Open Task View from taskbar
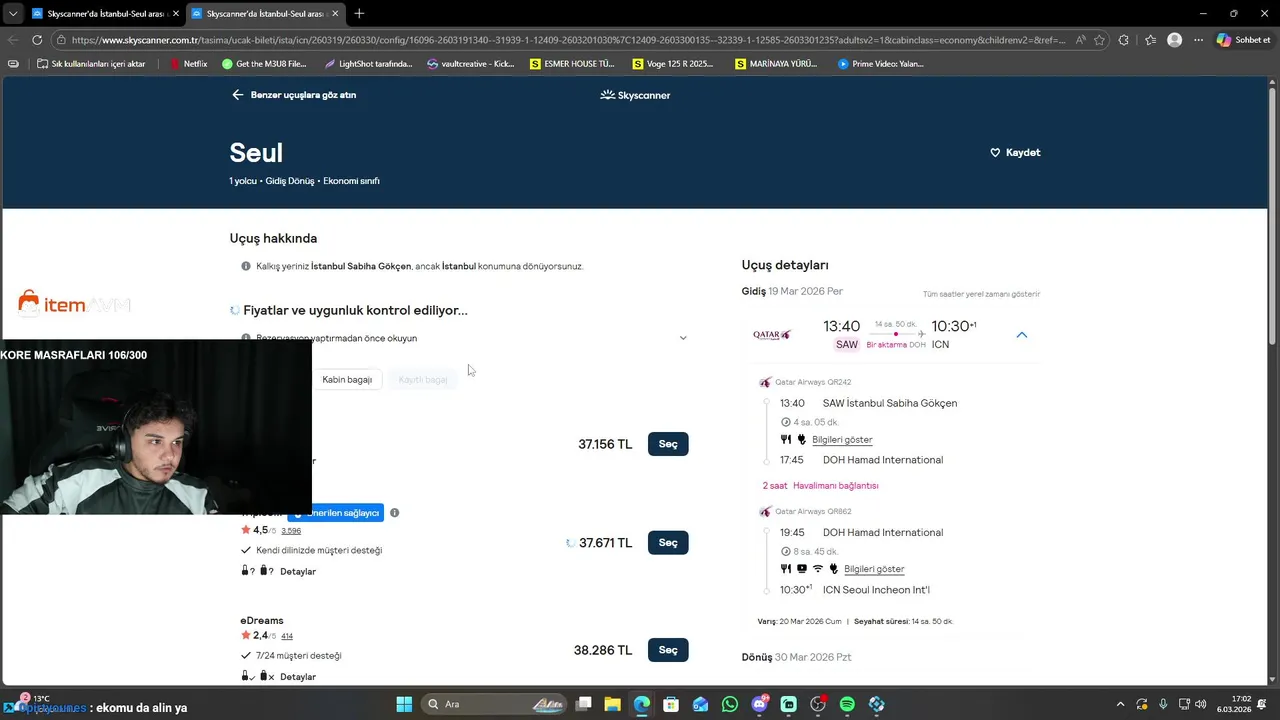Image resolution: width=1280 pixels, height=720 pixels. click(x=583, y=704)
